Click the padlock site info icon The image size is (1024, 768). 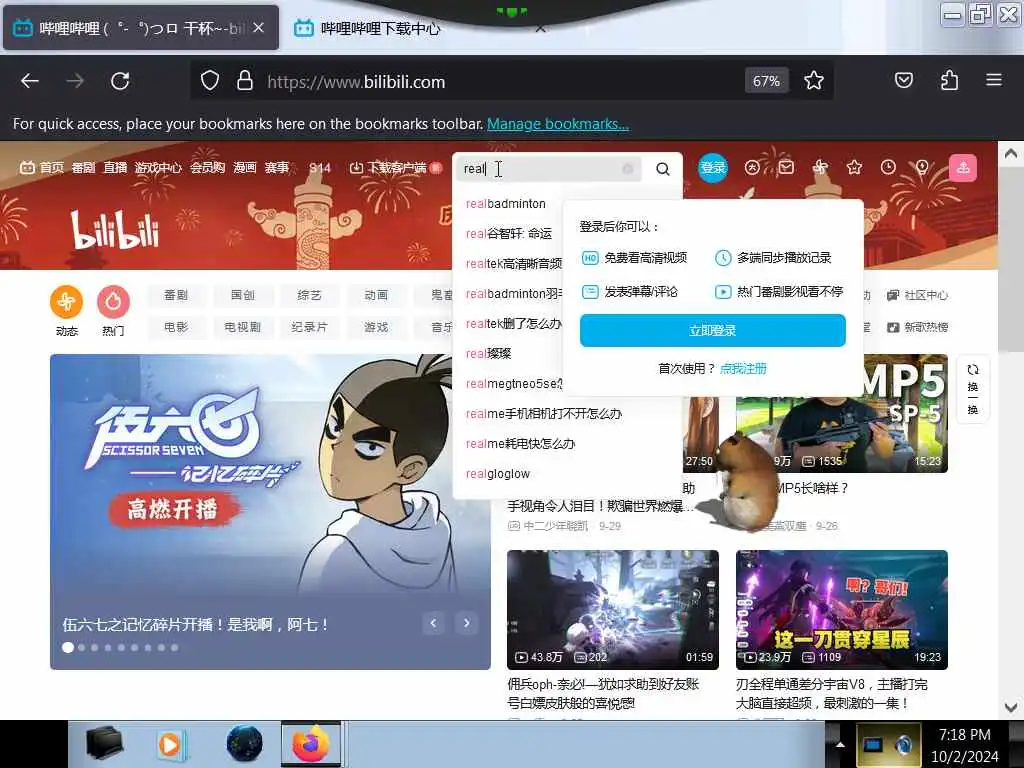click(x=245, y=81)
